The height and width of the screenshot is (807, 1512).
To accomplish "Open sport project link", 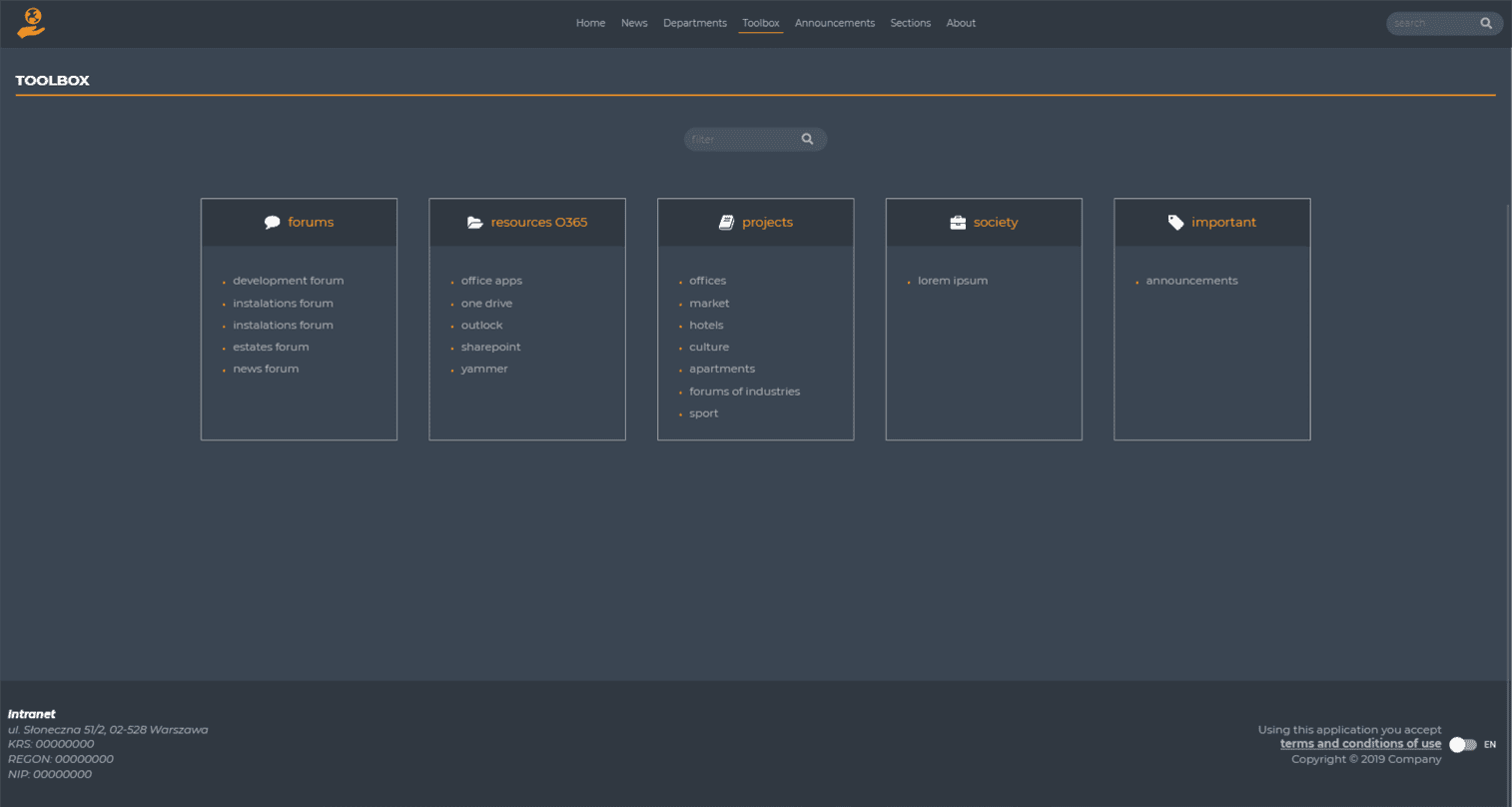I will tap(703, 413).
